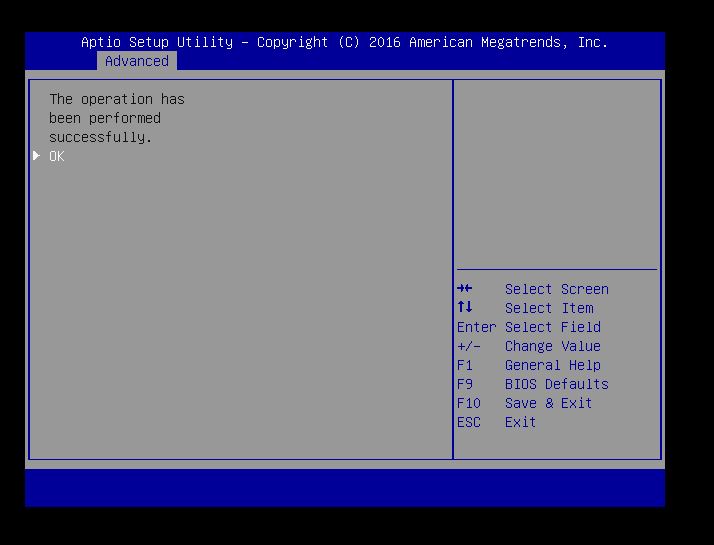Click the 'successfully.' message line

pyautogui.click(x=100, y=138)
